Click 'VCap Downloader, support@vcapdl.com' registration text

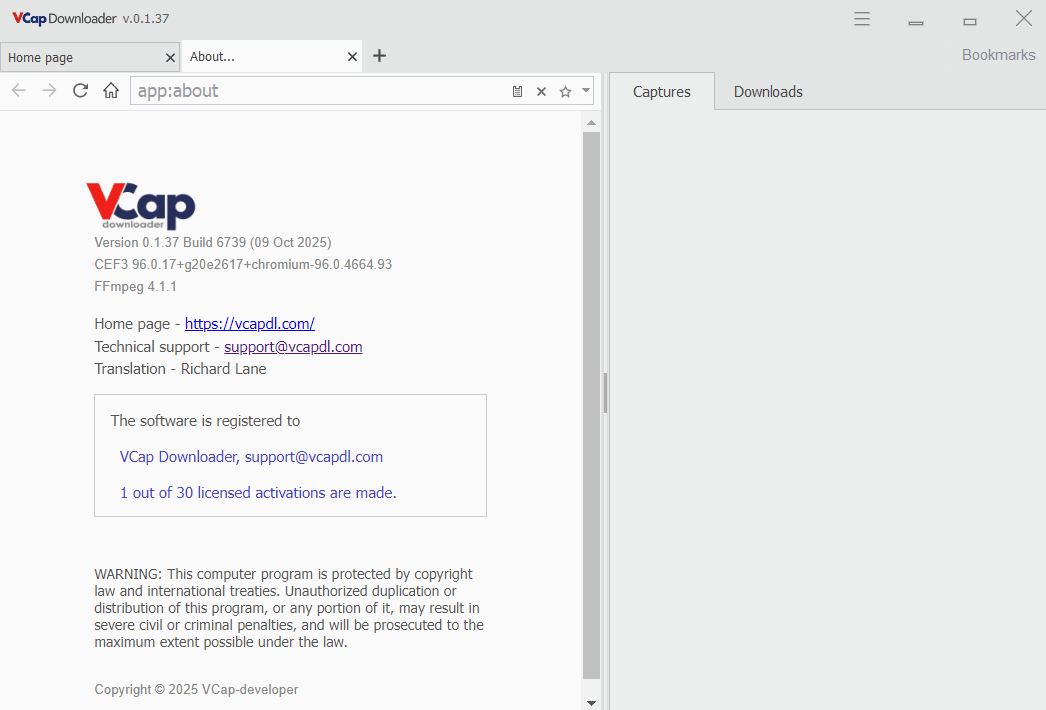click(x=251, y=456)
